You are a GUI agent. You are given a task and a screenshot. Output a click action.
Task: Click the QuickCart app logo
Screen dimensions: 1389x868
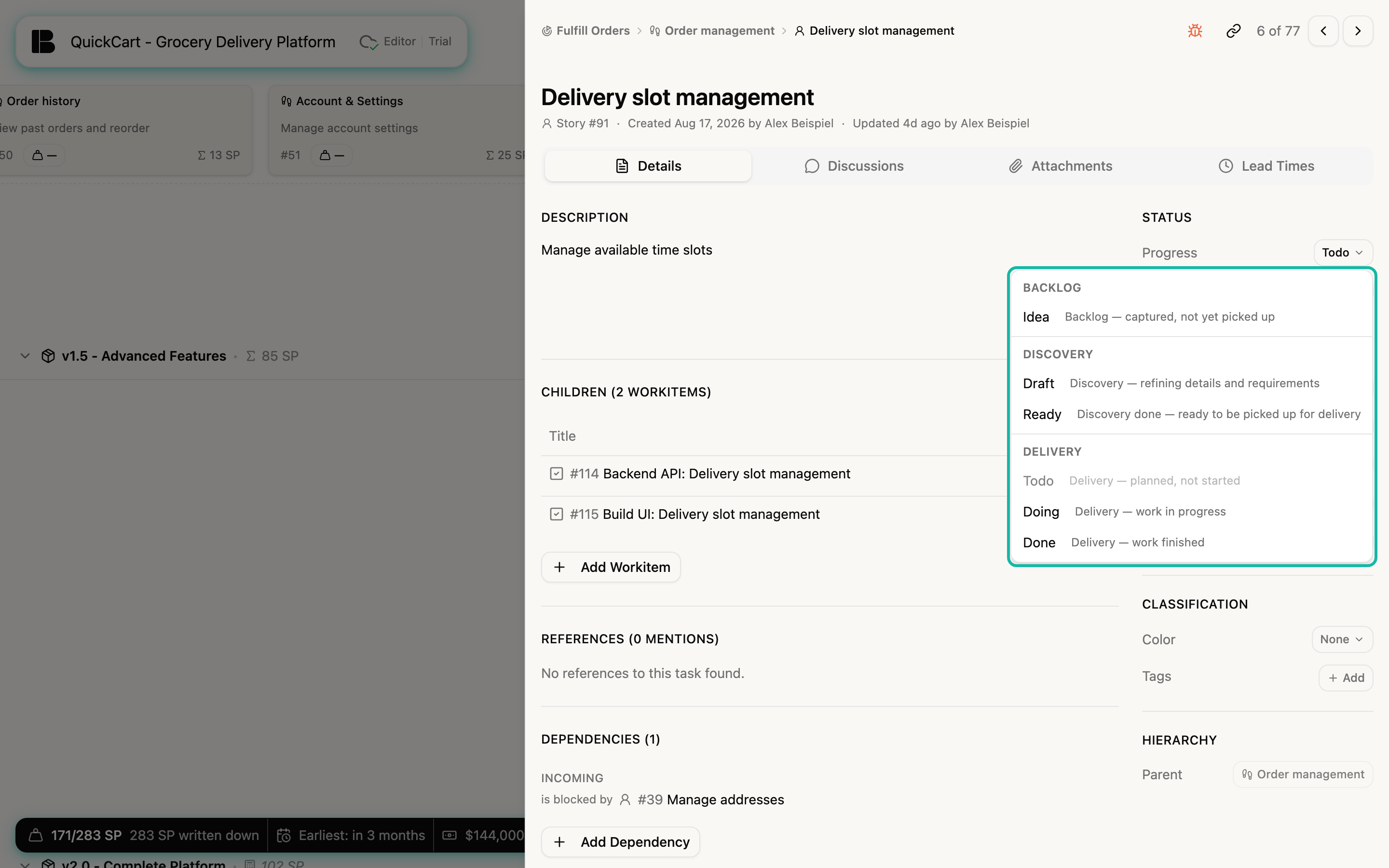(43, 41)
